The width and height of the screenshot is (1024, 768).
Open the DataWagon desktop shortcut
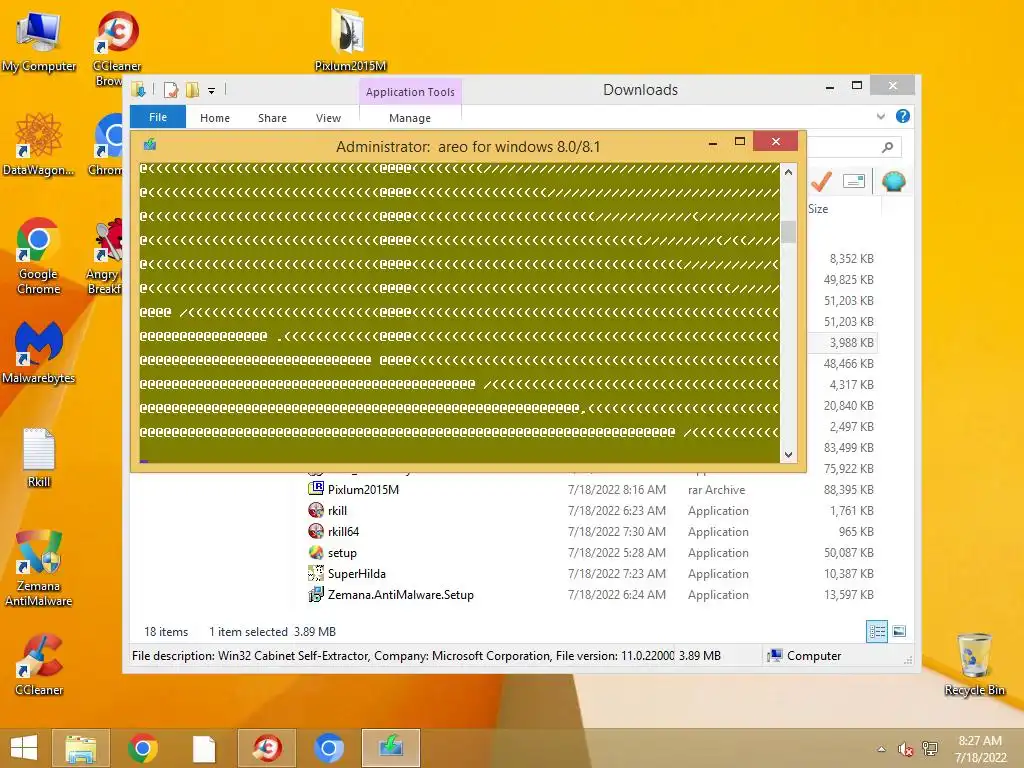(39, 145)
